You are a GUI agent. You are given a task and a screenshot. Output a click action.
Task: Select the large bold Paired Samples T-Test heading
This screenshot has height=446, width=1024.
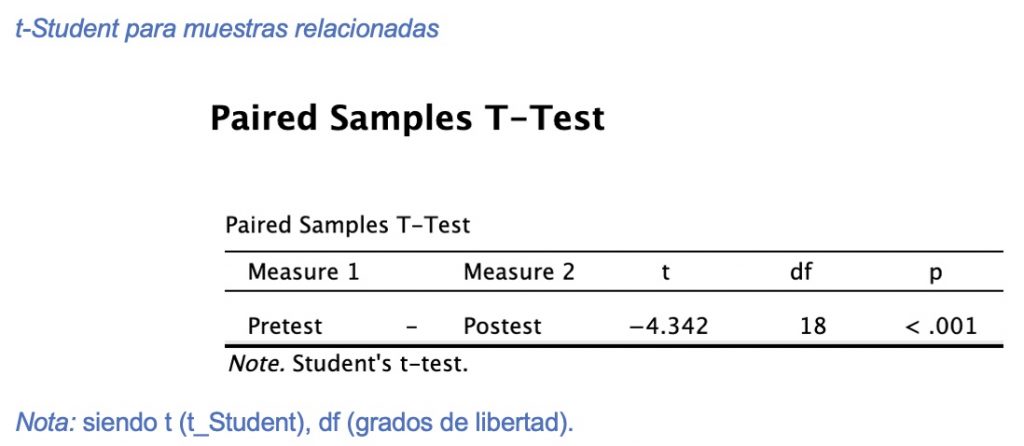click(x=407, y=118)
